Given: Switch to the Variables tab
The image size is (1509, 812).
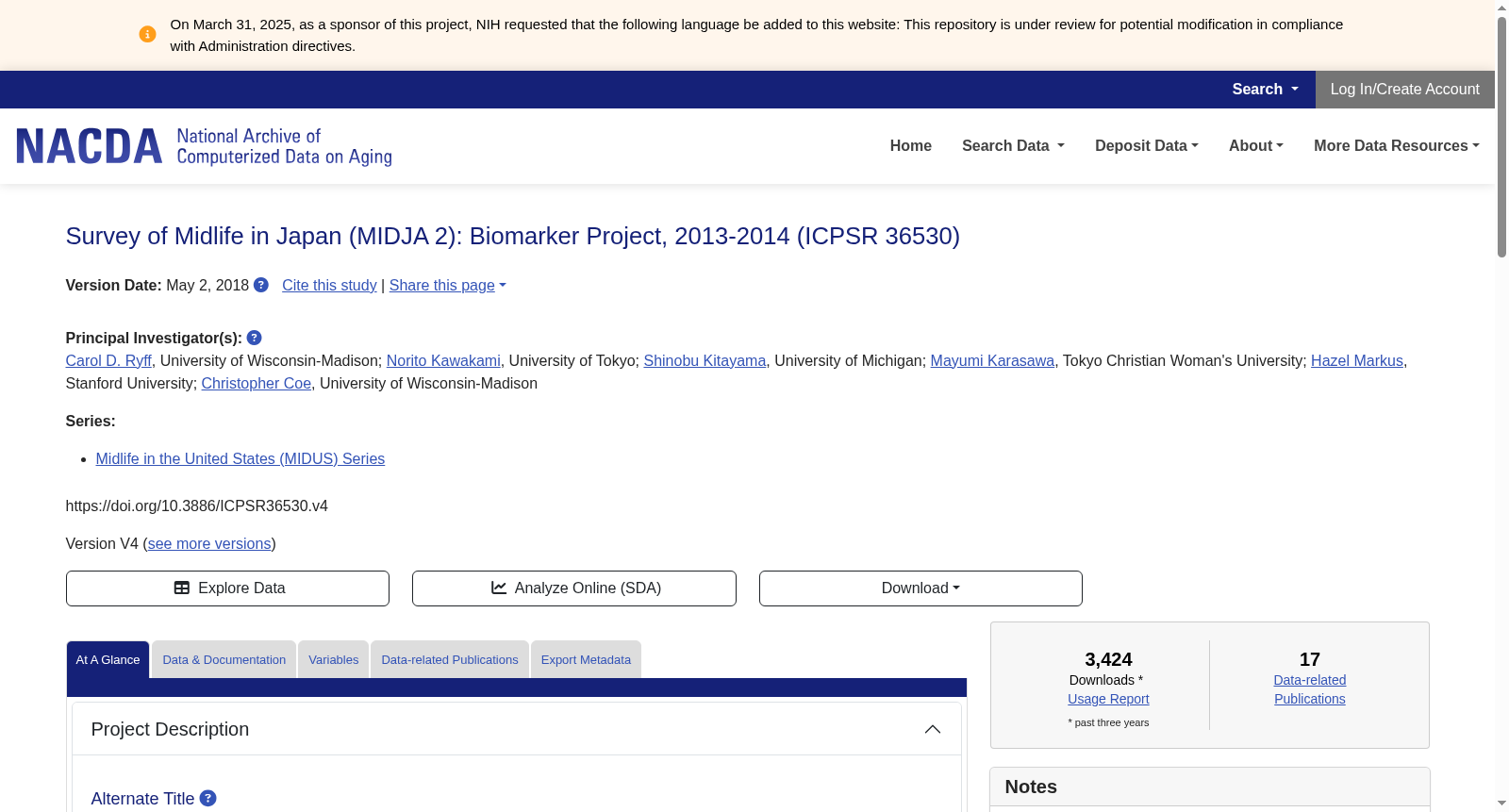Looking at the screenshot, I should coord(334,660).
